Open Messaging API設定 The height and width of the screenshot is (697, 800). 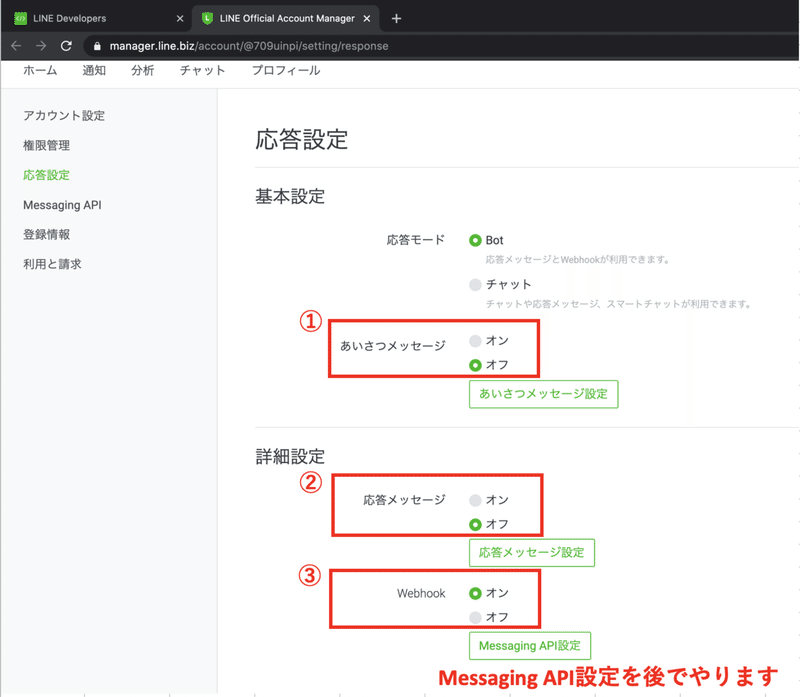(x=529, y=645)
